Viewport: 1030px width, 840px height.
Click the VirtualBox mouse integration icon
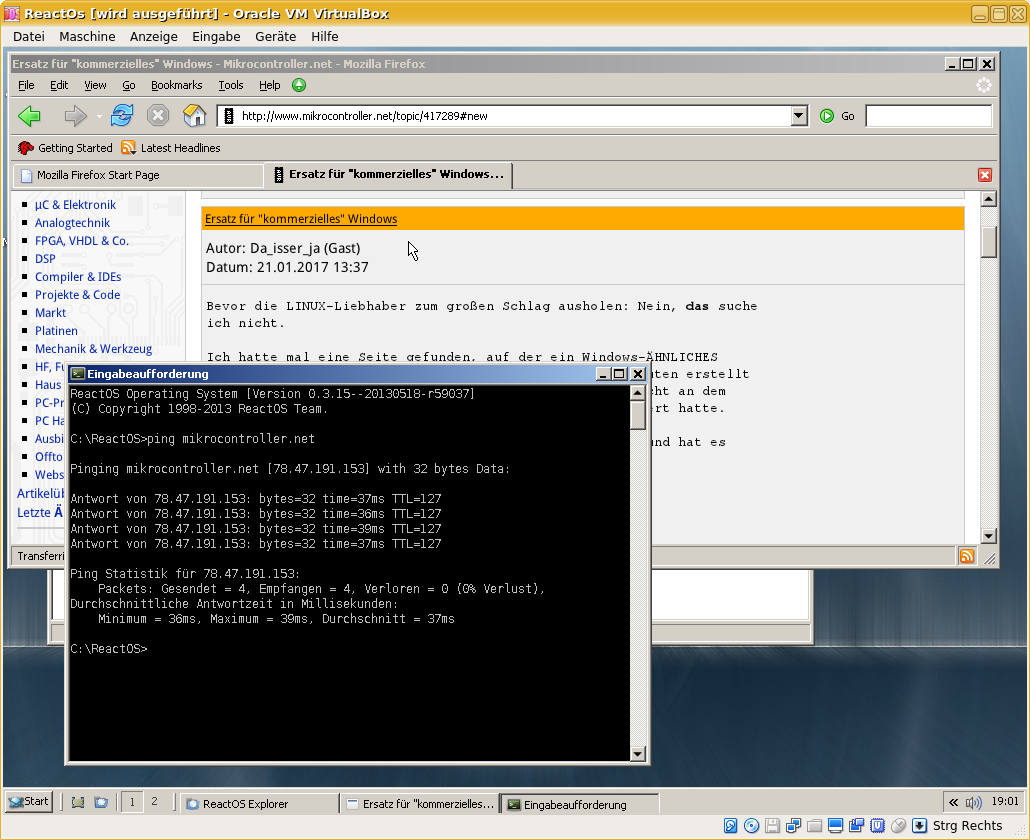(x=899, y=826)
